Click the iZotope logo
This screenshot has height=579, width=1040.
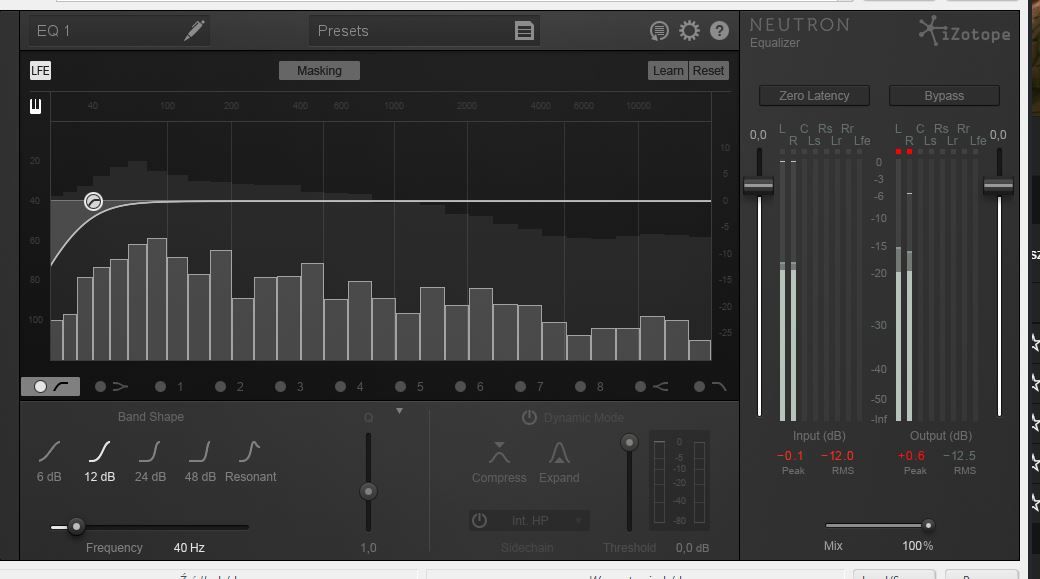click(x=964, y=31)
